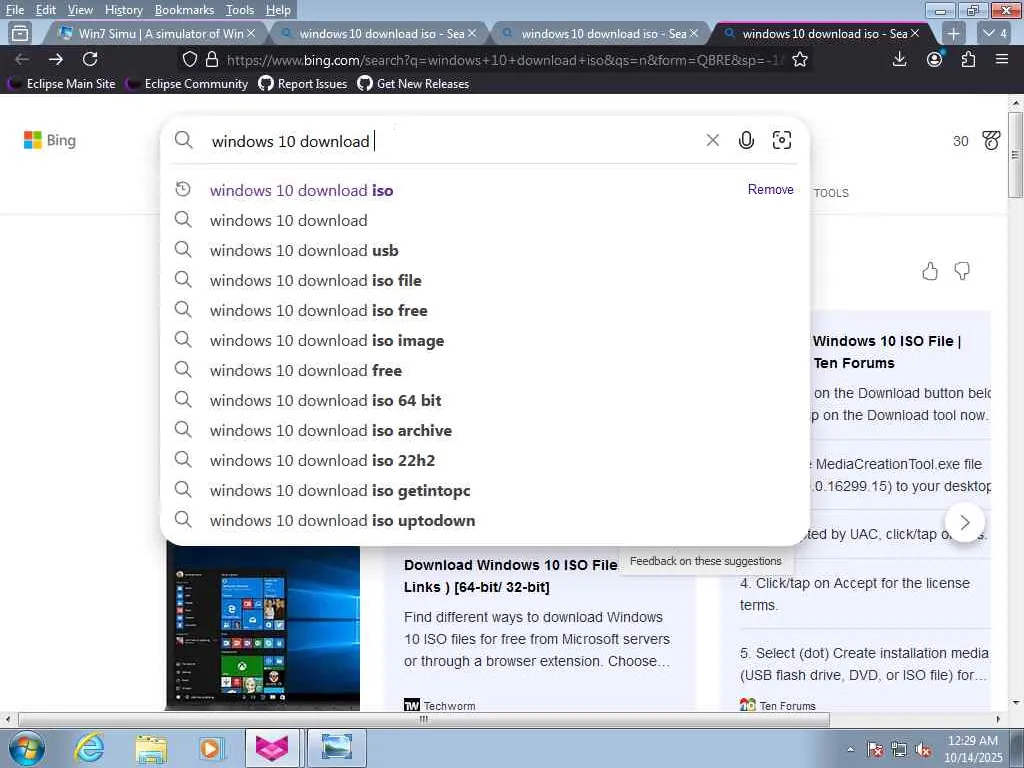
Task: Open the tab overview icon
Action: point(20,33)
